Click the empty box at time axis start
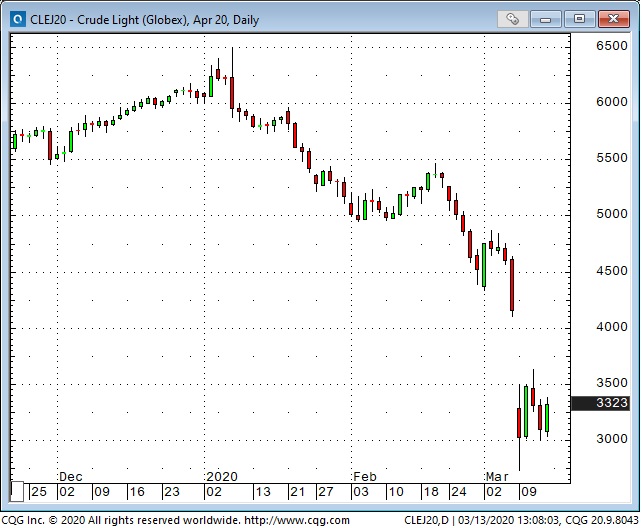The height and width of the screenshot is (528, 642). pos(17,491)
